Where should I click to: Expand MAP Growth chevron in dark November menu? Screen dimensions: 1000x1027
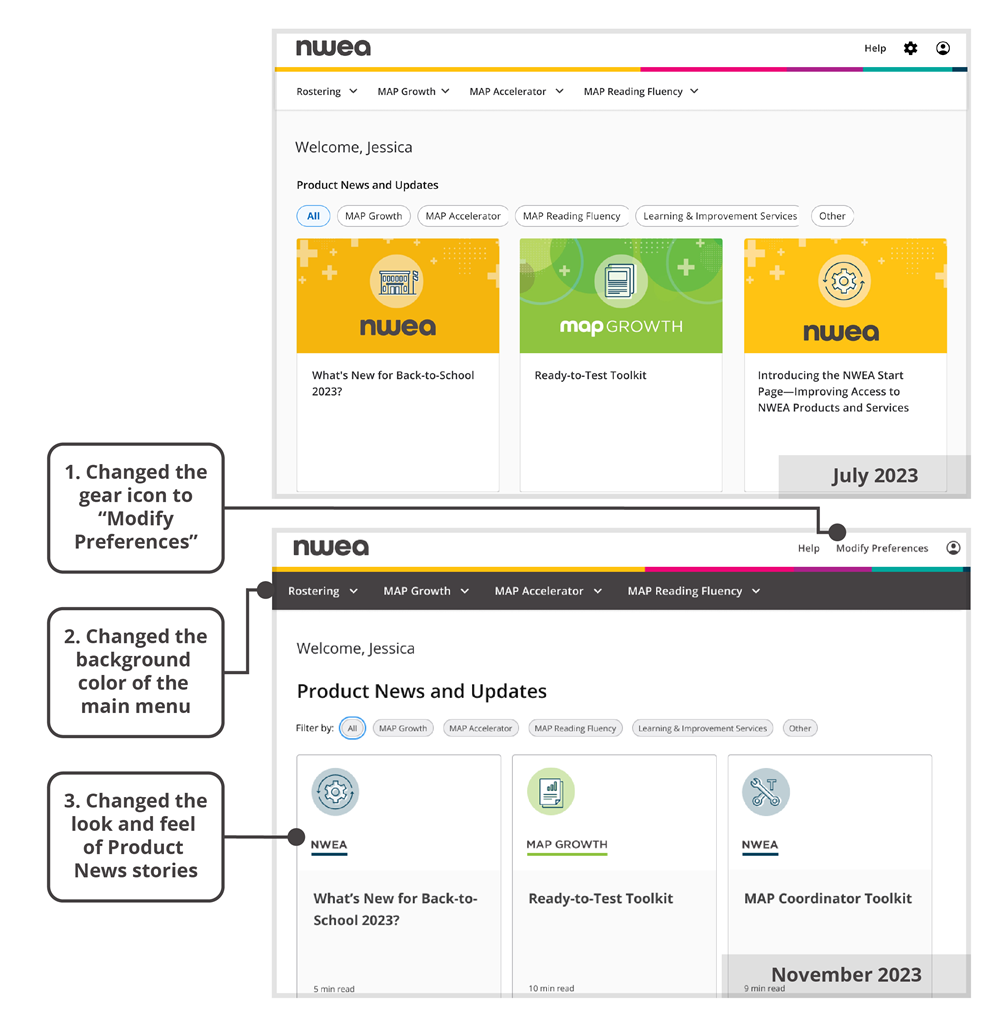(x=465, y=591)
